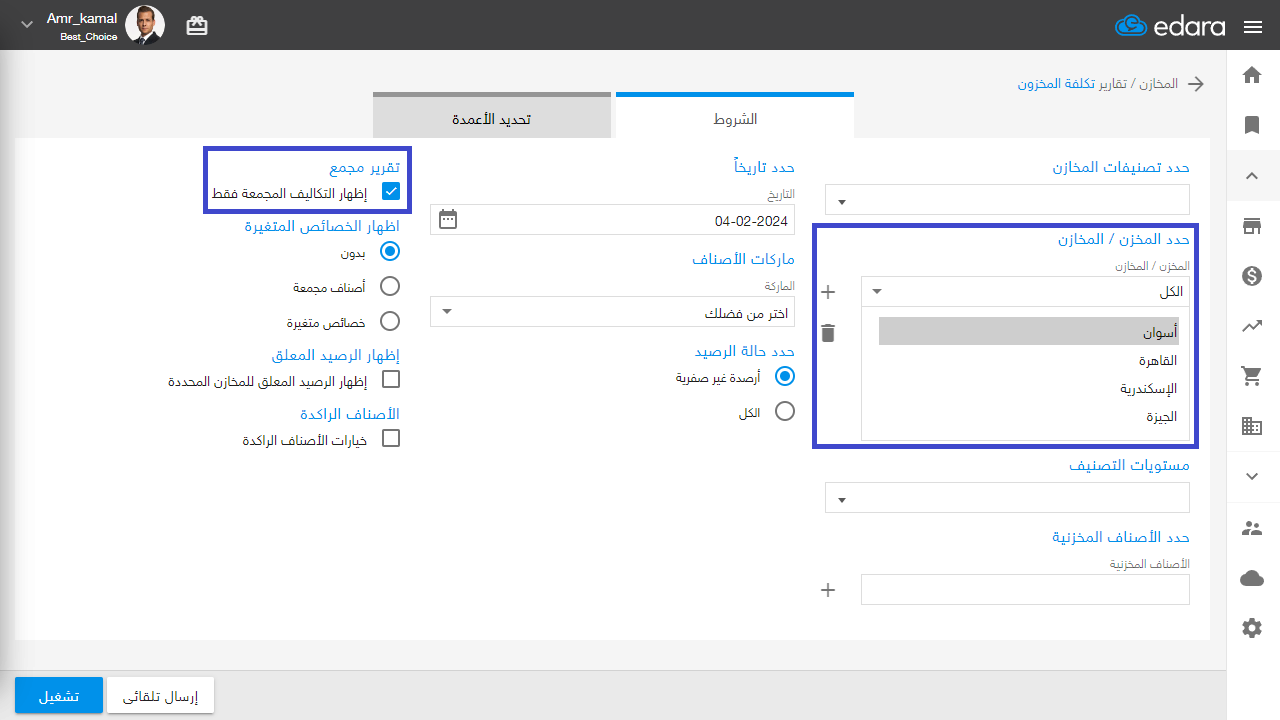Check خيارات الأصناف الراكدة checkbox
Viewport: 1280px width, 720px height.
391,438
